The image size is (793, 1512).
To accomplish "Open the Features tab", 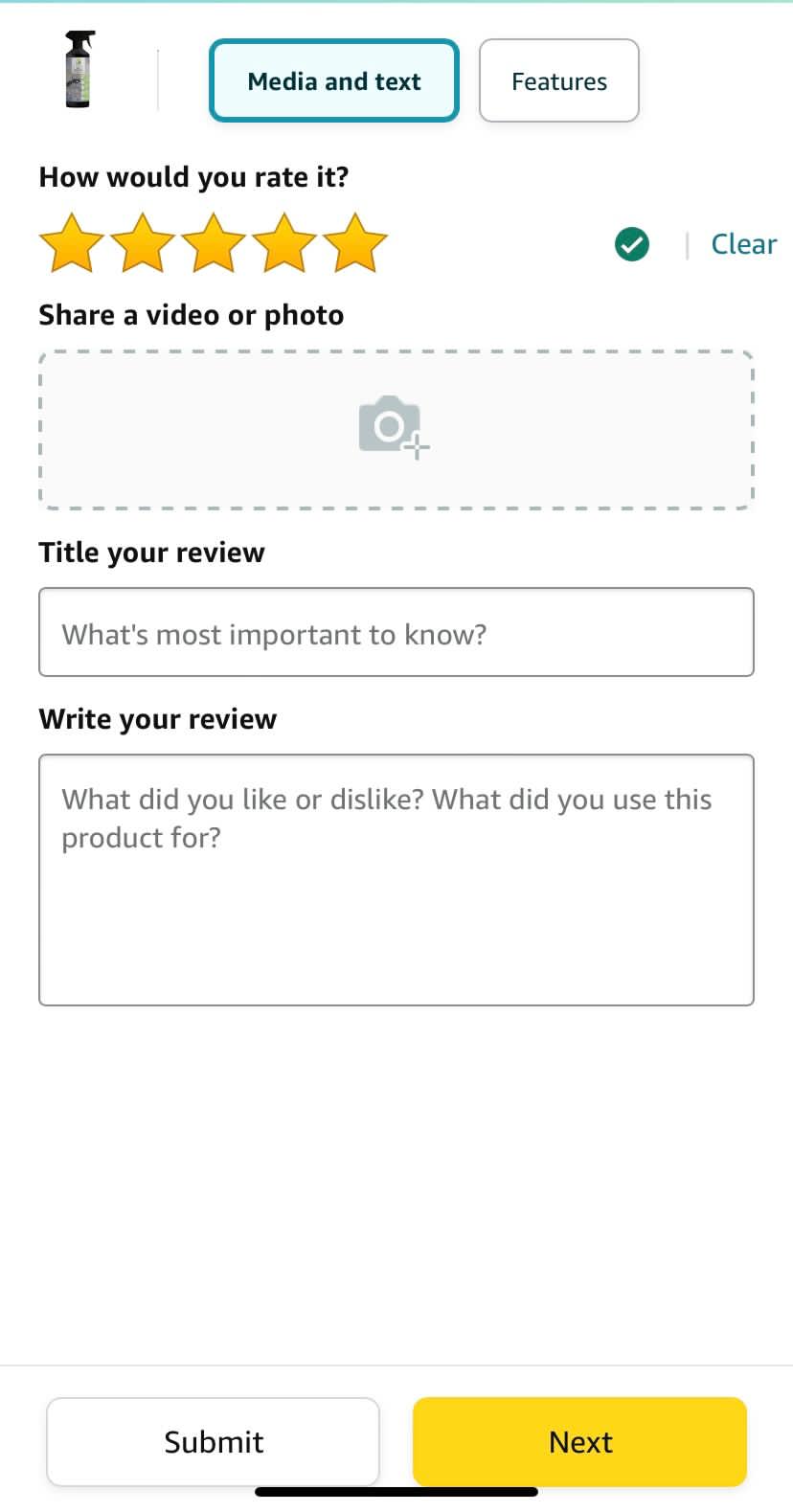I will click(559, 81).
